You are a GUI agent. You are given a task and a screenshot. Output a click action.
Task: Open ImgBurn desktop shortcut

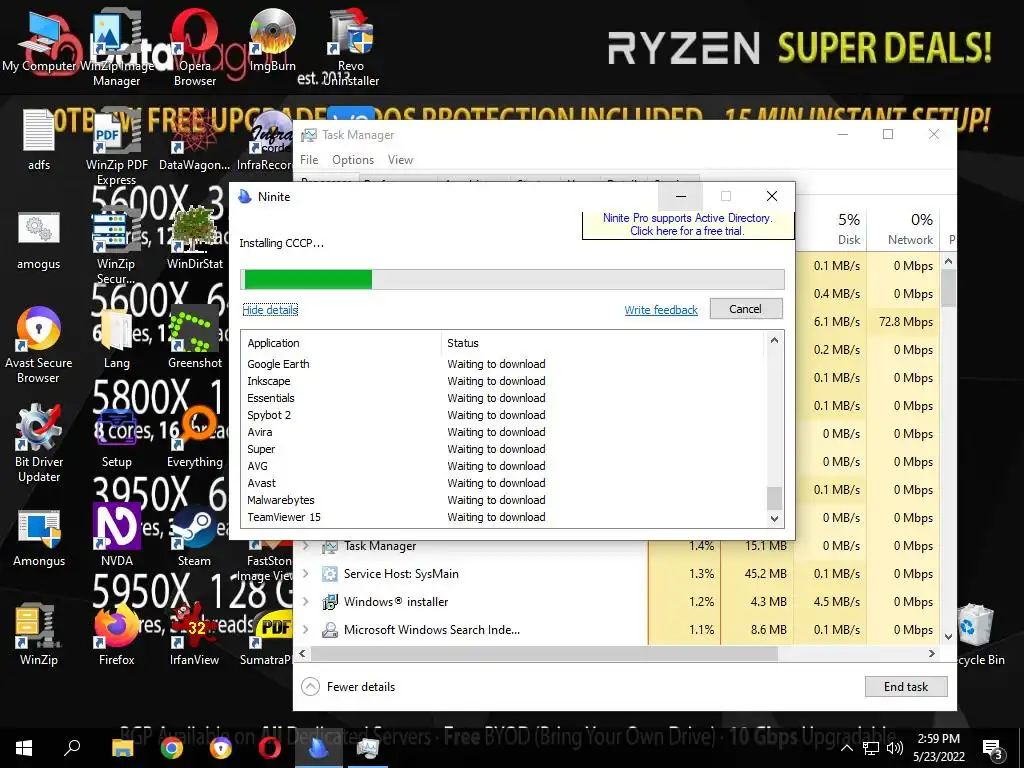272,42
